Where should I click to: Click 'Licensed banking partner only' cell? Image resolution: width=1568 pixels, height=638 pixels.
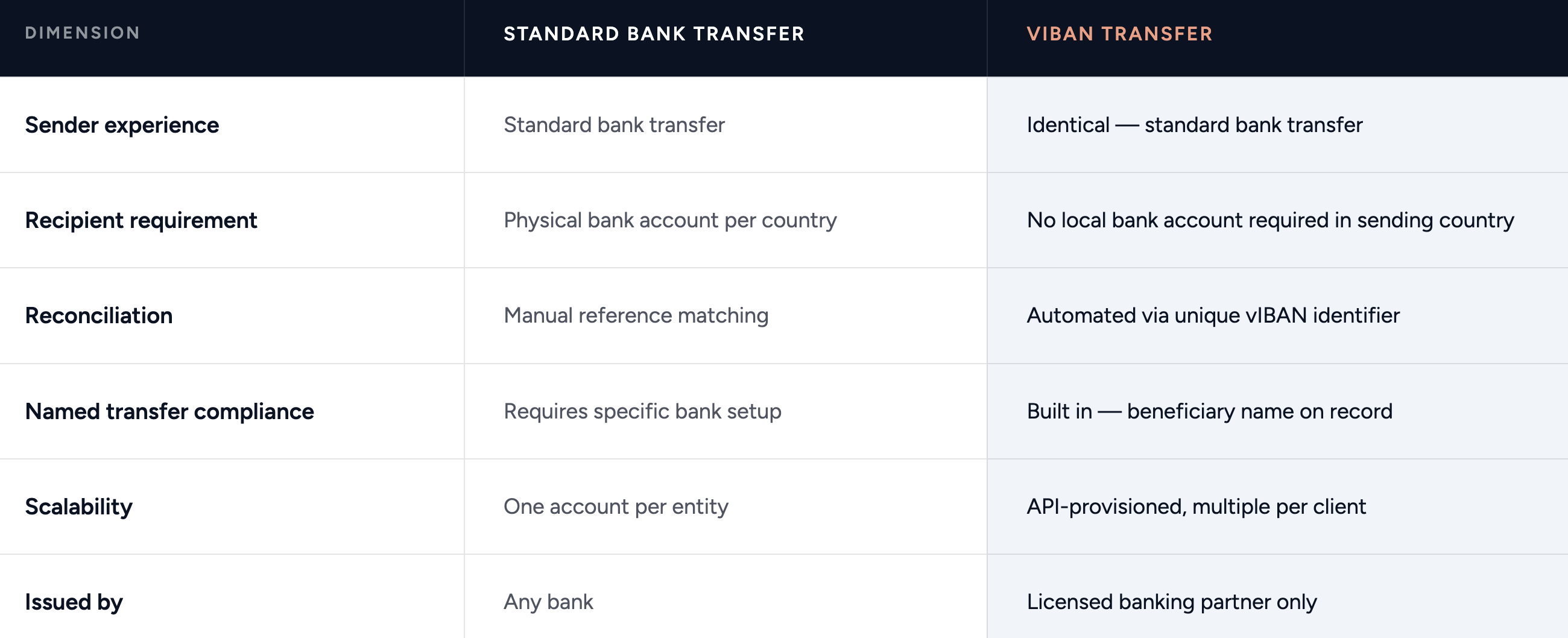(1172, 602)
